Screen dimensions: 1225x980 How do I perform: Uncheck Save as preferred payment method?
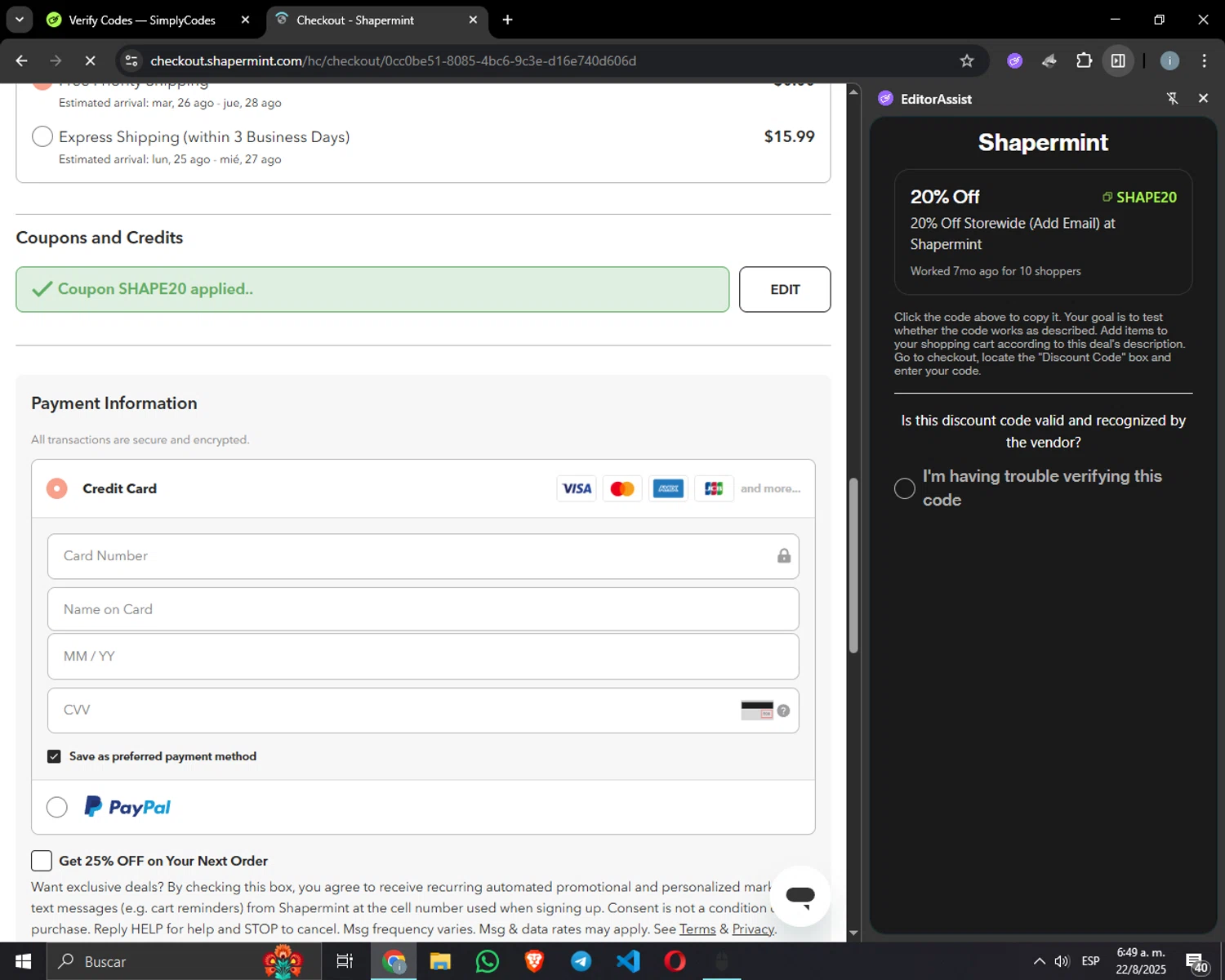click(54, 756)
